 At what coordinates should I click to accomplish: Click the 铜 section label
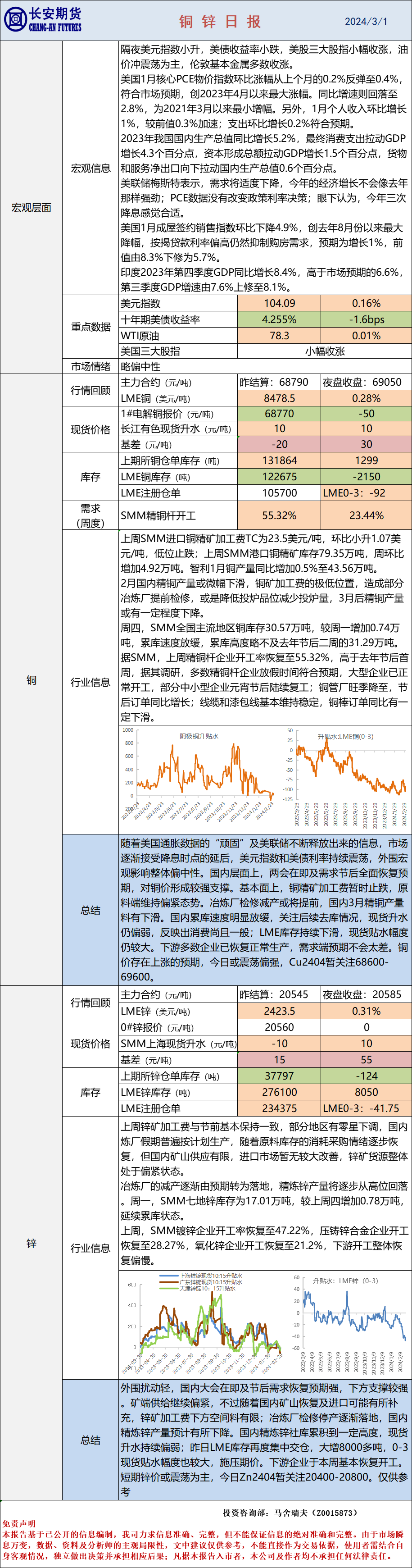click(31, 680)
